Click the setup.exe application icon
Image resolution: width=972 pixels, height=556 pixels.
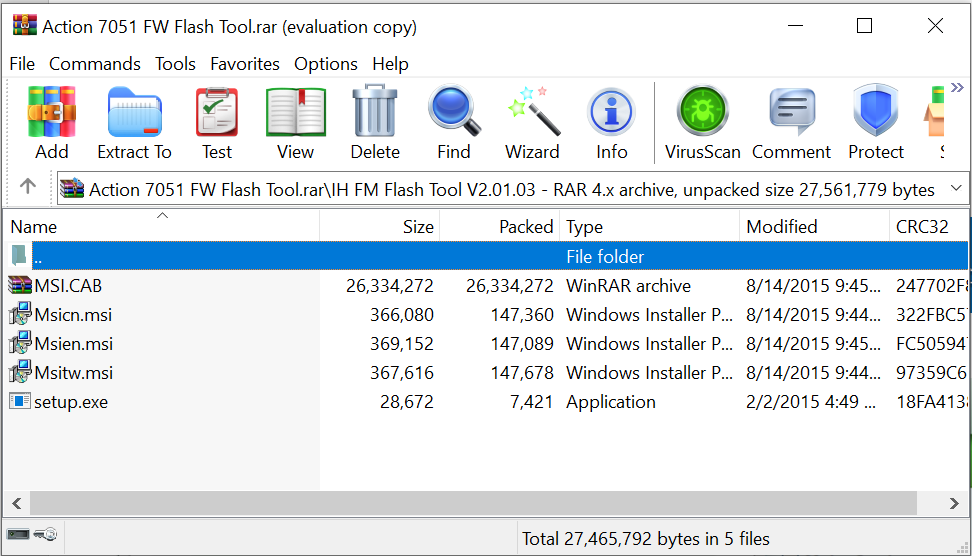20,401
